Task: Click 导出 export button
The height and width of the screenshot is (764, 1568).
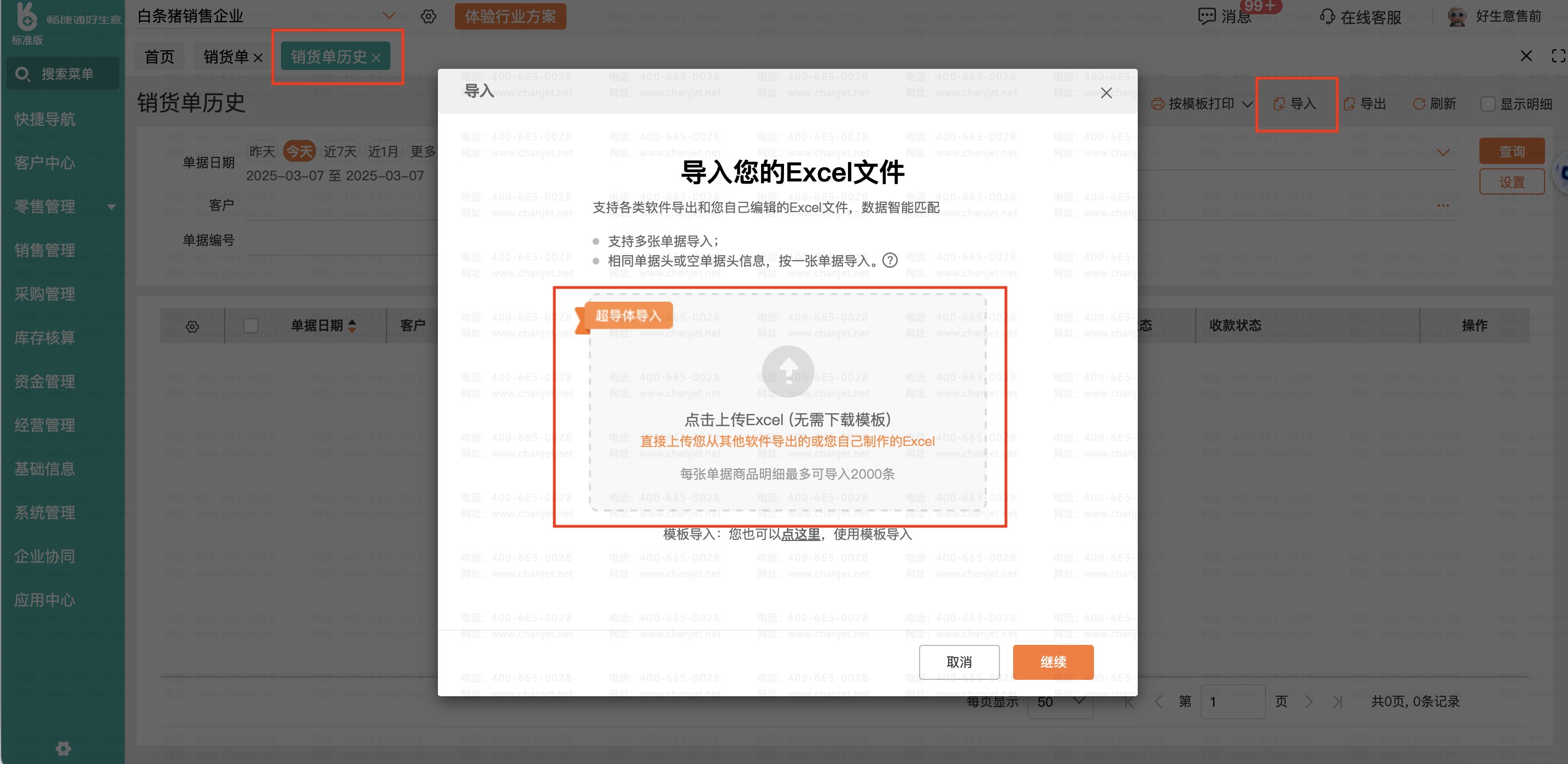Action: 1364,104
